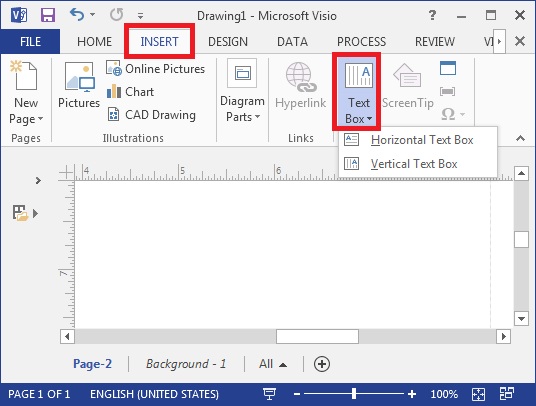Fit page to current window
Screen dimensions: 536x406
click(478, 394)
